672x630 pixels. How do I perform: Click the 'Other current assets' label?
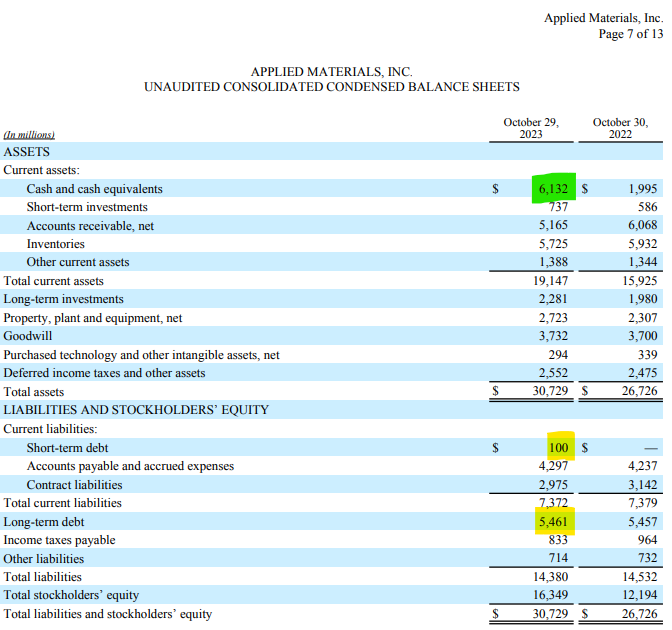[x=78, y=262]
